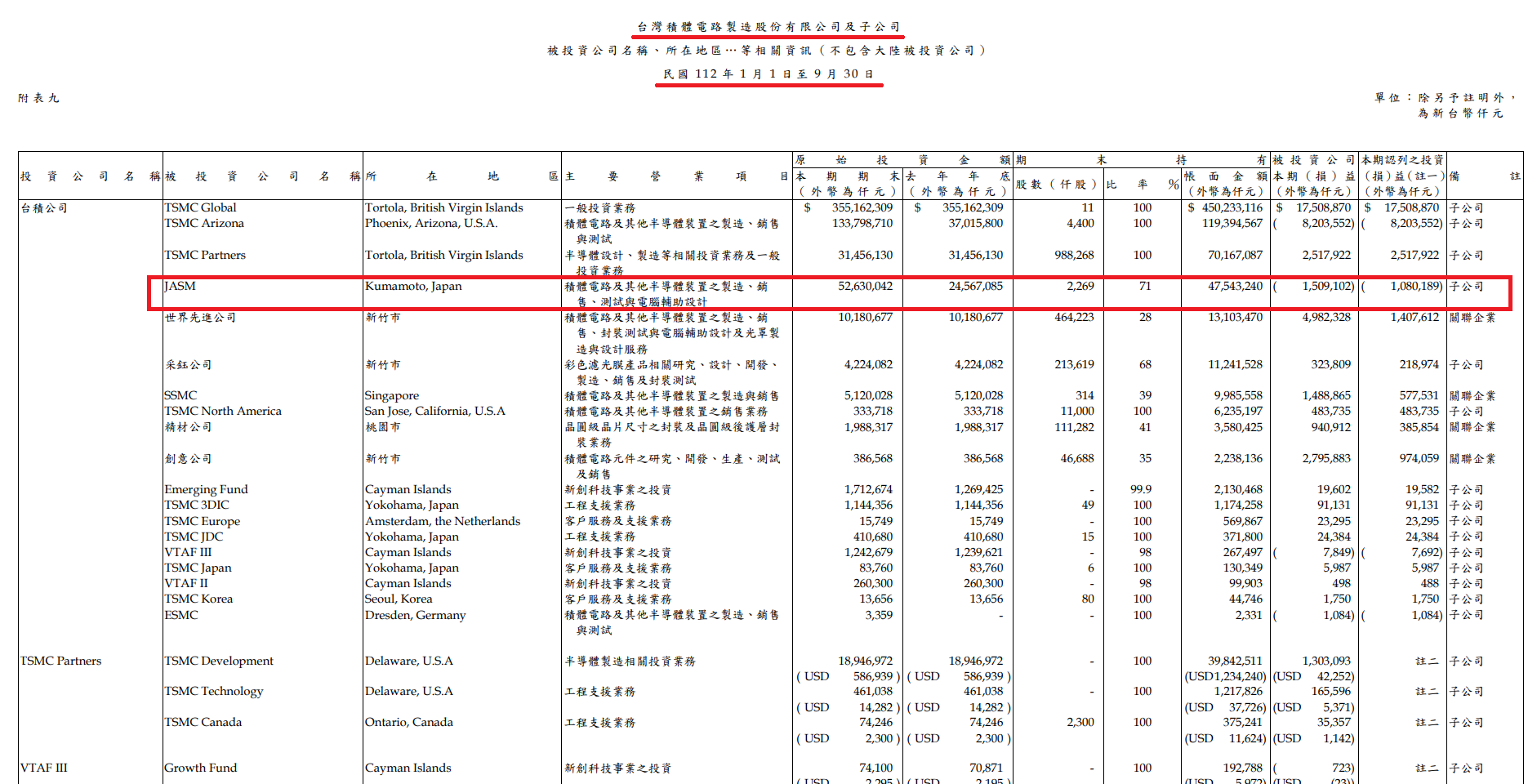This screenshot has width=1537, height=784.
Task: Select the Kumamoto, Japan location cell
Action: tap(413, 286)
